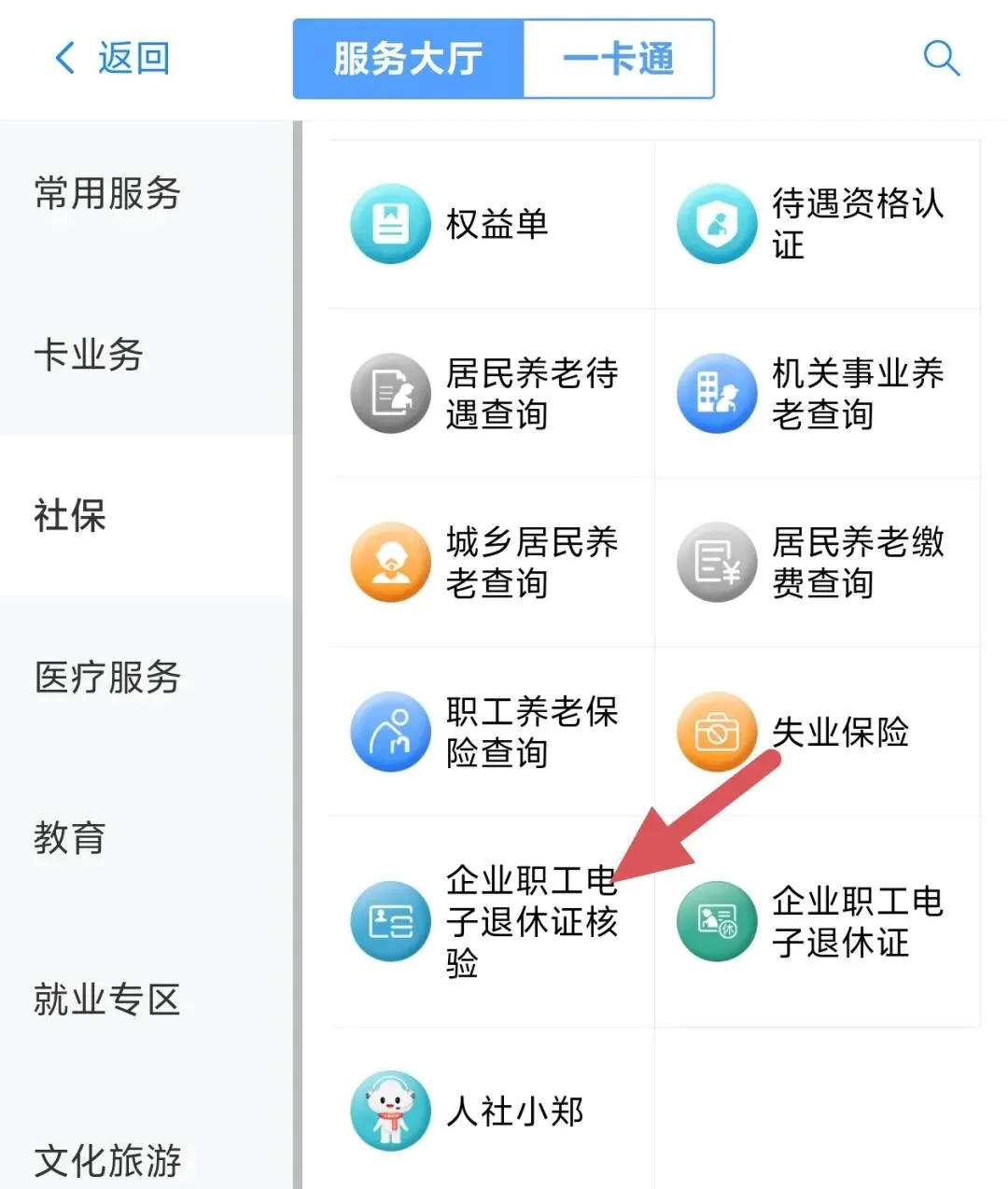
Task: Open the 企业职工电子退休证 green icon
Action: coord(717,921)
